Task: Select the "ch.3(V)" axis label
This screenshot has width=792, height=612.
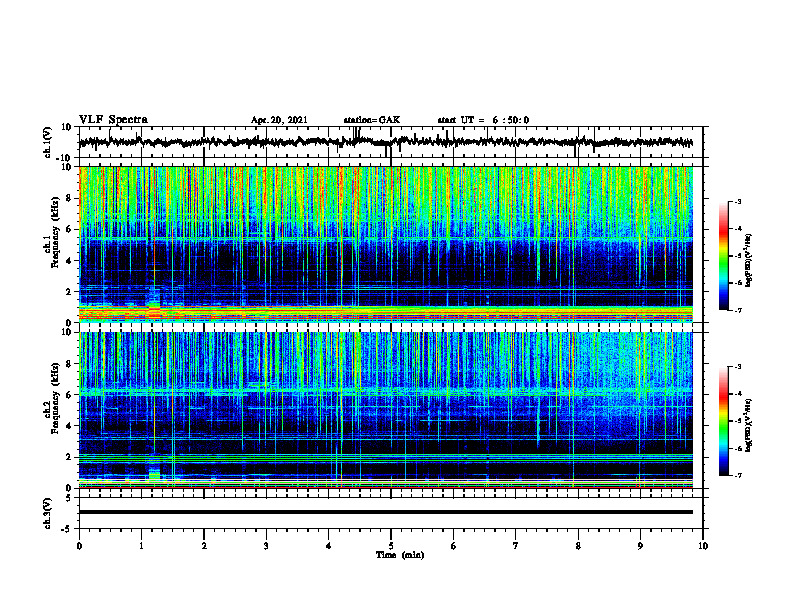Action: tap(48, 513)
